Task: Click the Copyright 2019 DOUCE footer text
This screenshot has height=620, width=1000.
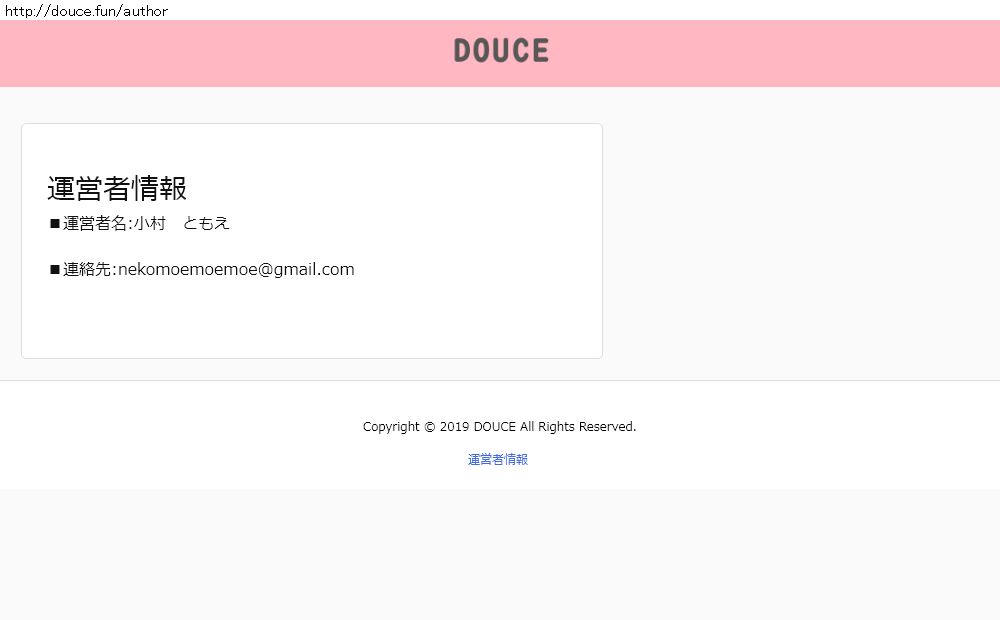Action: pyautogui.click(x=499, y=427)
